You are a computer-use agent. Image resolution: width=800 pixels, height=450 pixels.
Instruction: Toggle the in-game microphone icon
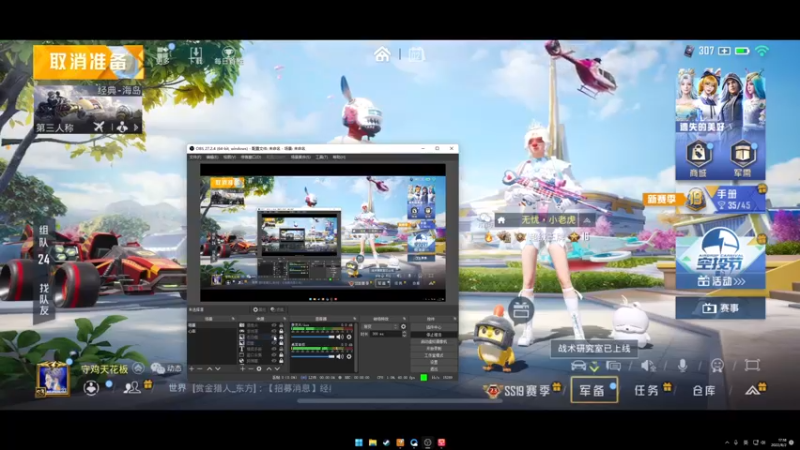[x=683, y=365]
